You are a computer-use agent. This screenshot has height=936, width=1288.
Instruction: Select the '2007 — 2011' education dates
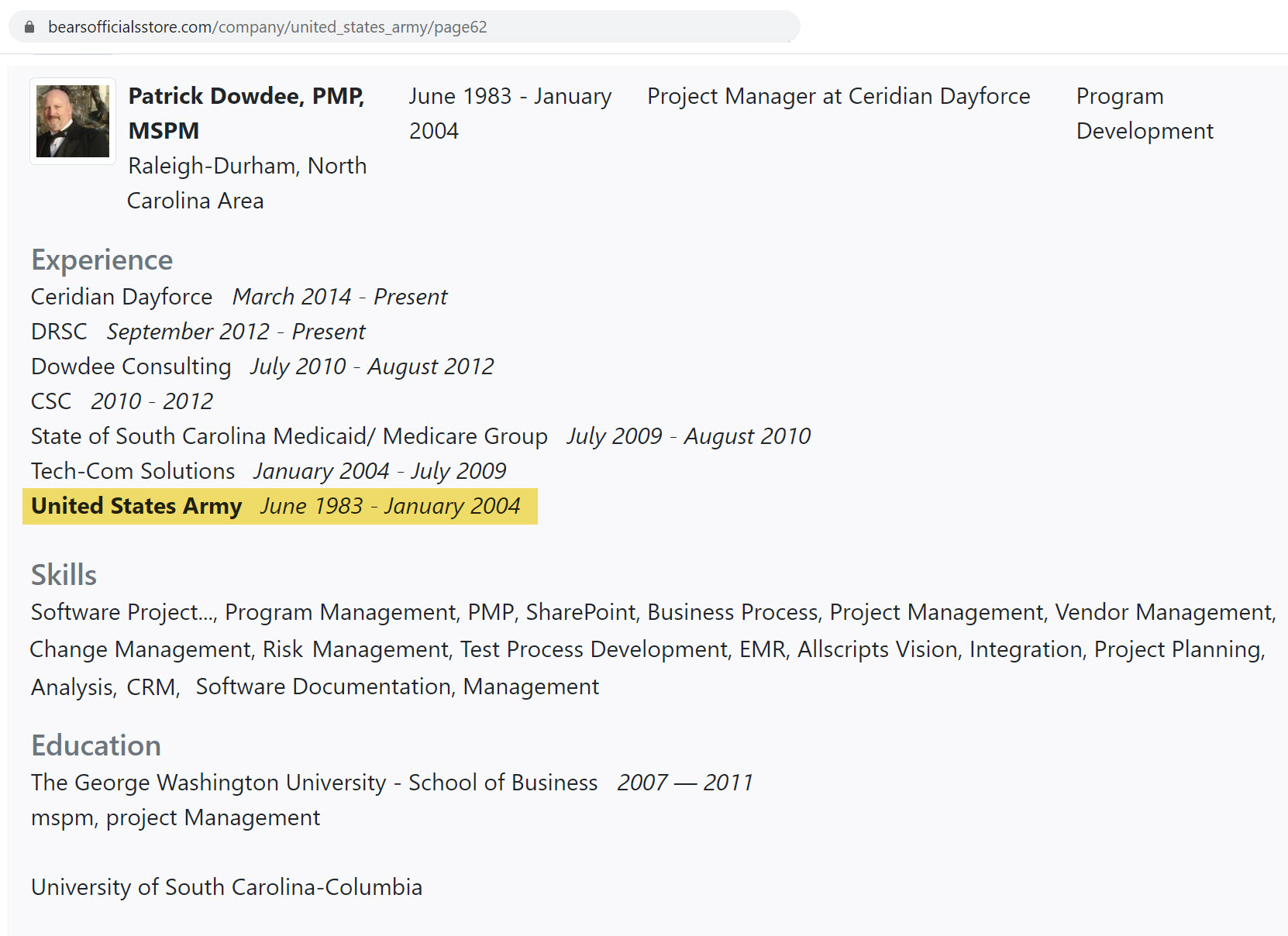685,783
